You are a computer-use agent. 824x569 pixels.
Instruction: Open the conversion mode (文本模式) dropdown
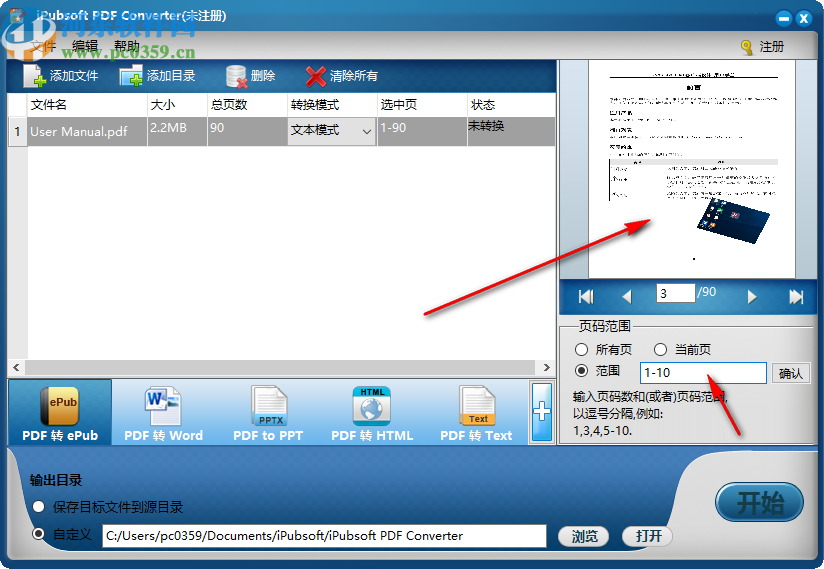[332, 130]
